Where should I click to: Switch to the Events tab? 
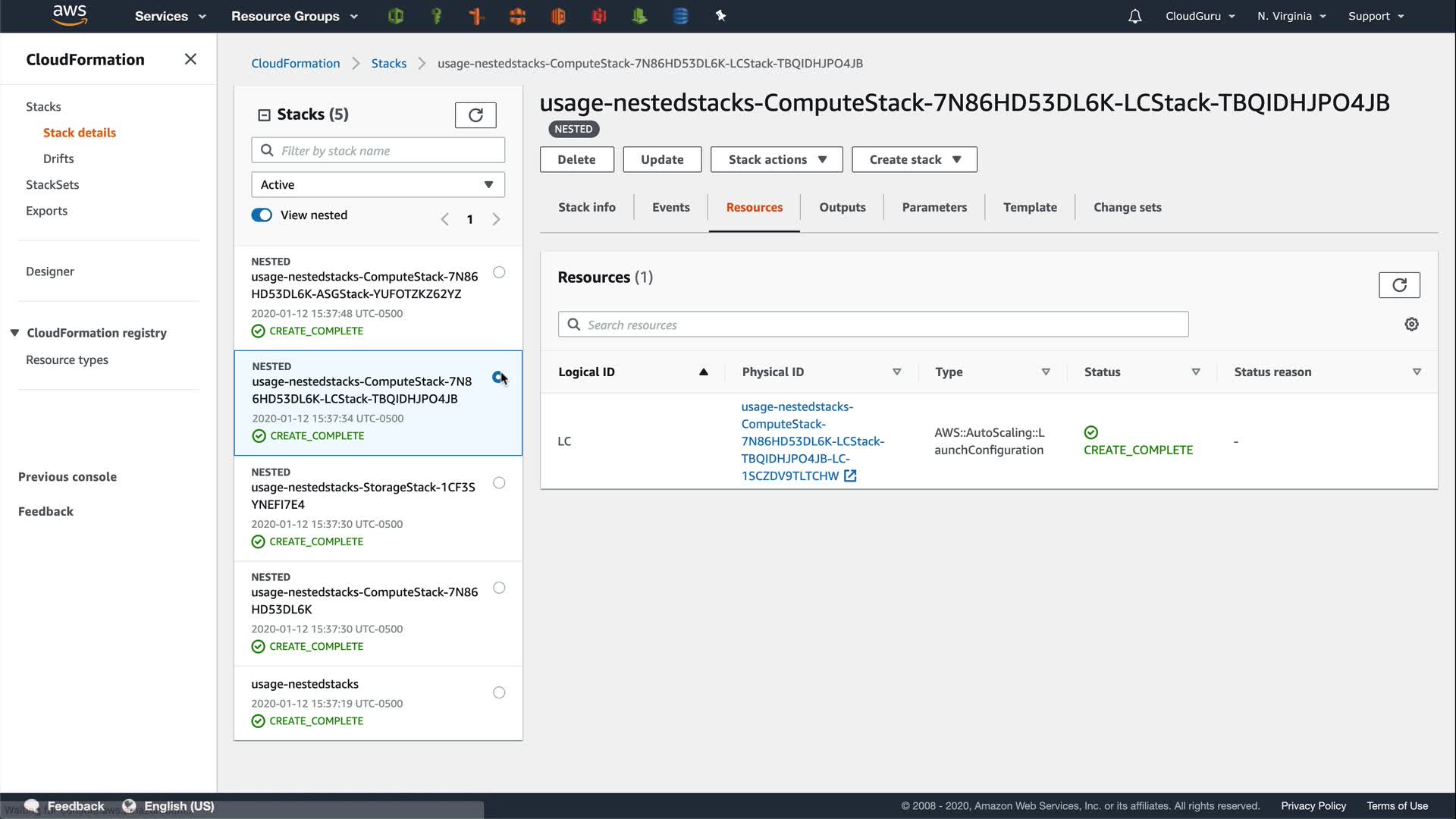(x=670, y=208)
